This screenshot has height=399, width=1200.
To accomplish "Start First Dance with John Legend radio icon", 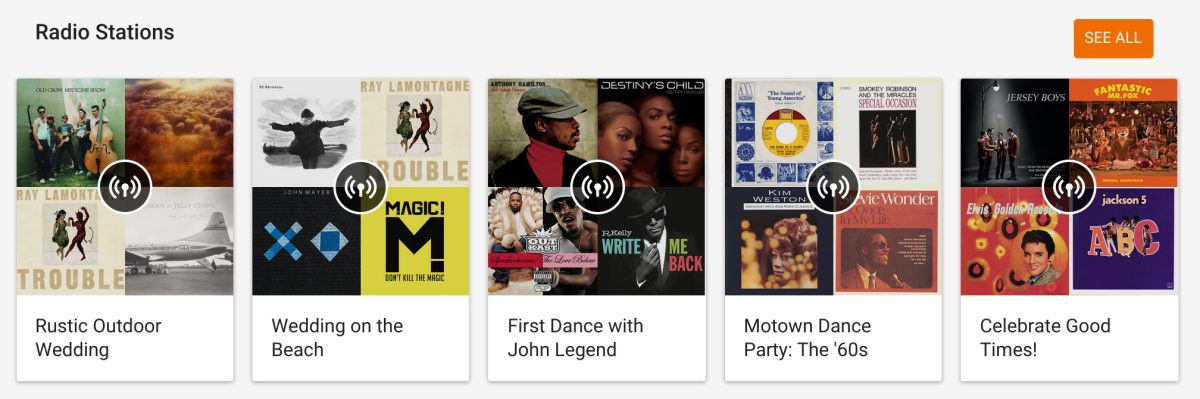I will pyautogui.click(x=597, y=187).
